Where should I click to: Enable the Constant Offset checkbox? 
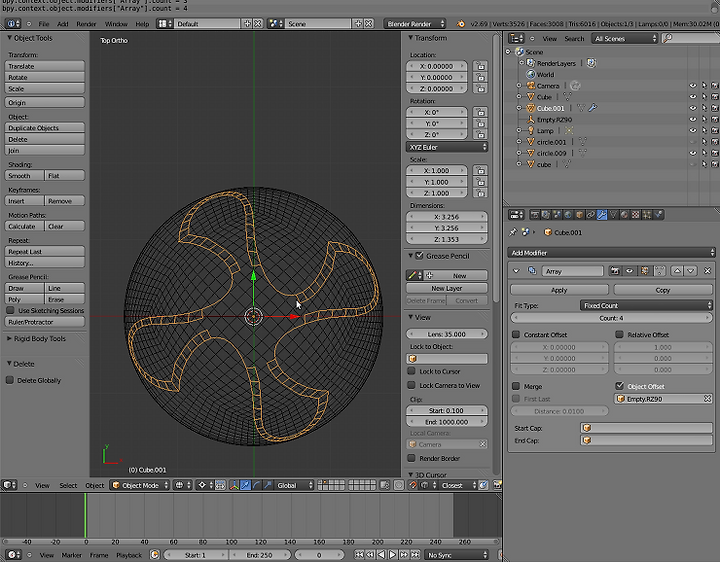coord(516,335)
